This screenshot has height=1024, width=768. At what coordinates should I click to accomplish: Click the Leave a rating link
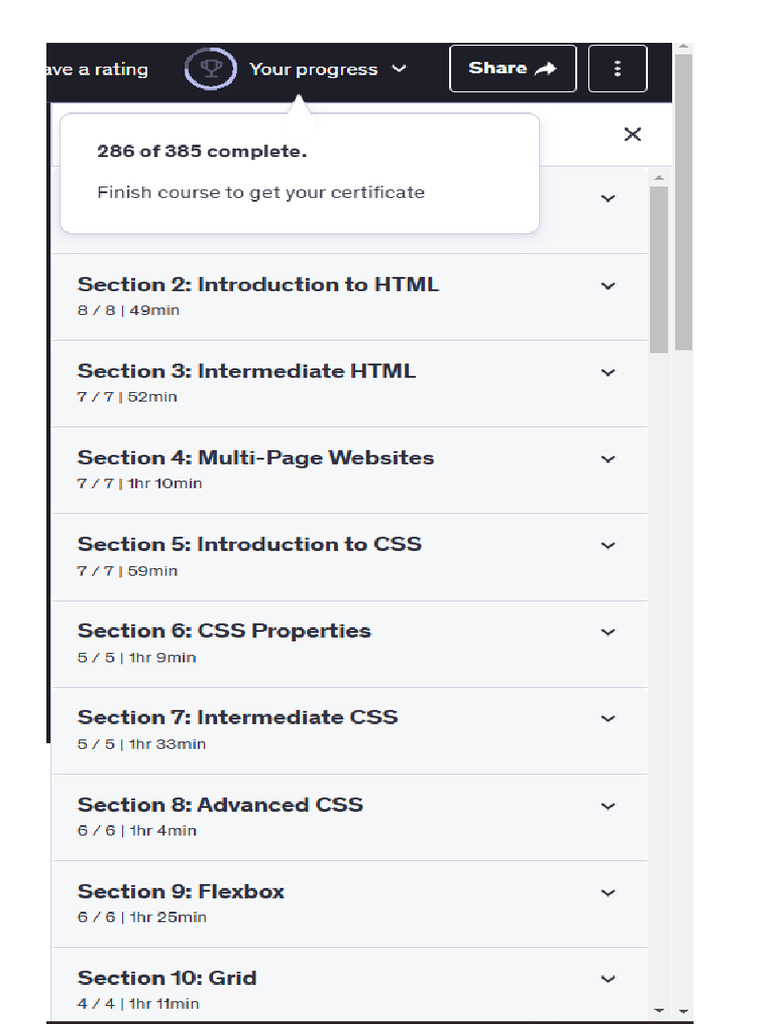[97, 69]
